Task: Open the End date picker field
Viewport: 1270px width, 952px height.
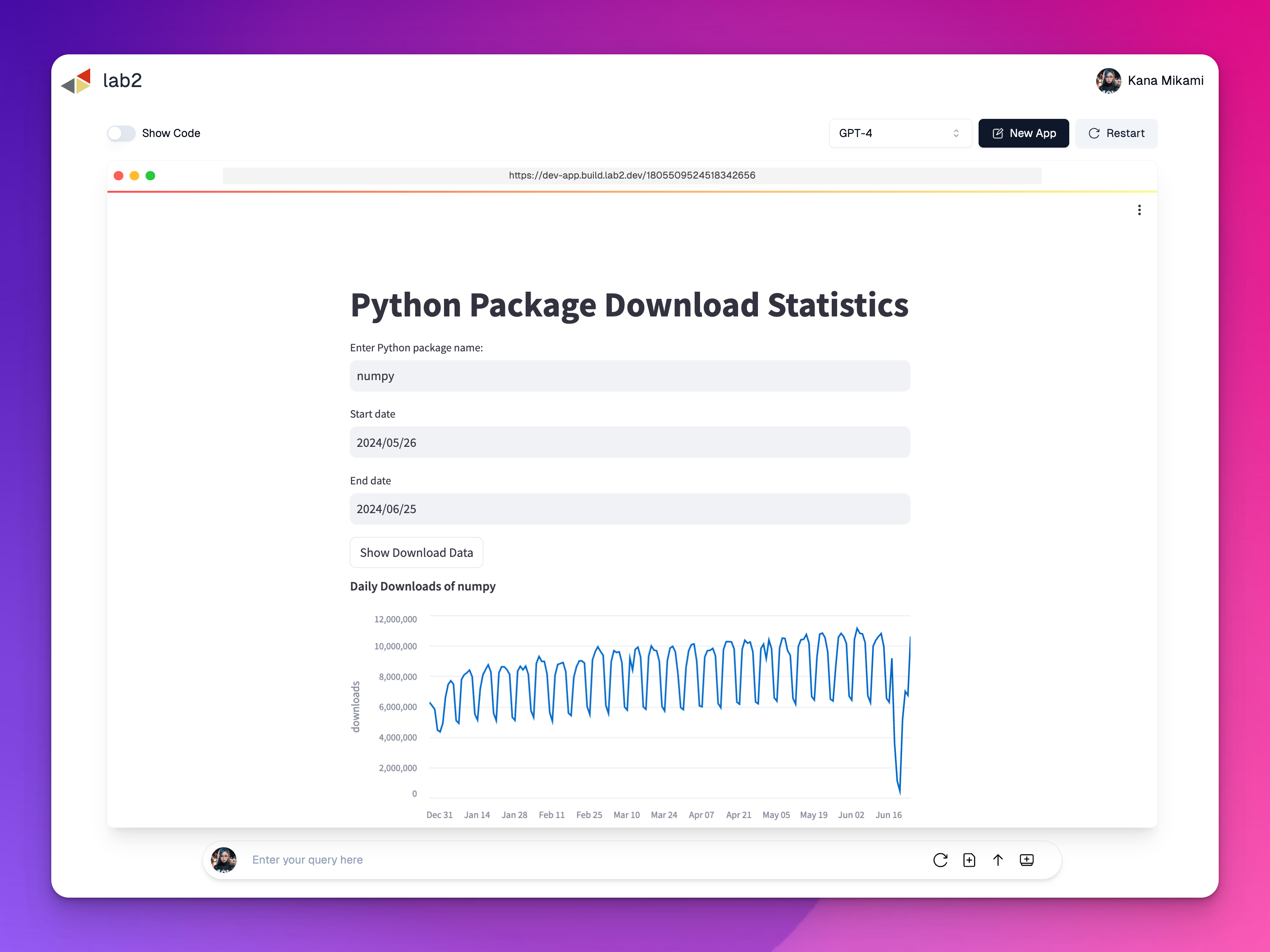Action: (x=630, y=509)
